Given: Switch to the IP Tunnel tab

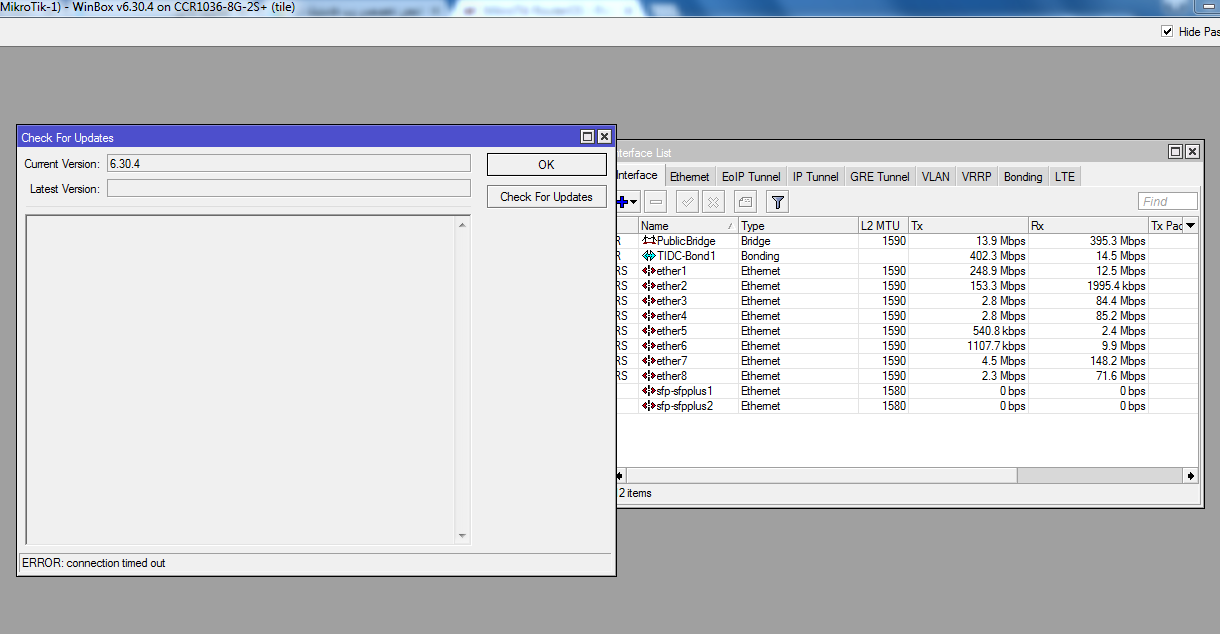Looking at the screenshot, I should (816, 177).
